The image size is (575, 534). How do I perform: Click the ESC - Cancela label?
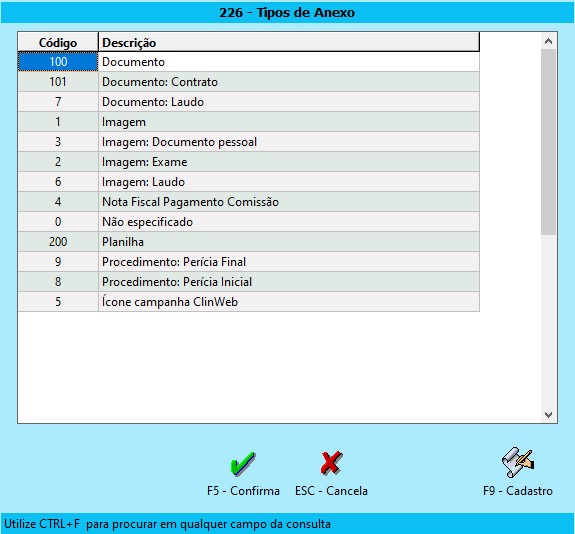331,491
